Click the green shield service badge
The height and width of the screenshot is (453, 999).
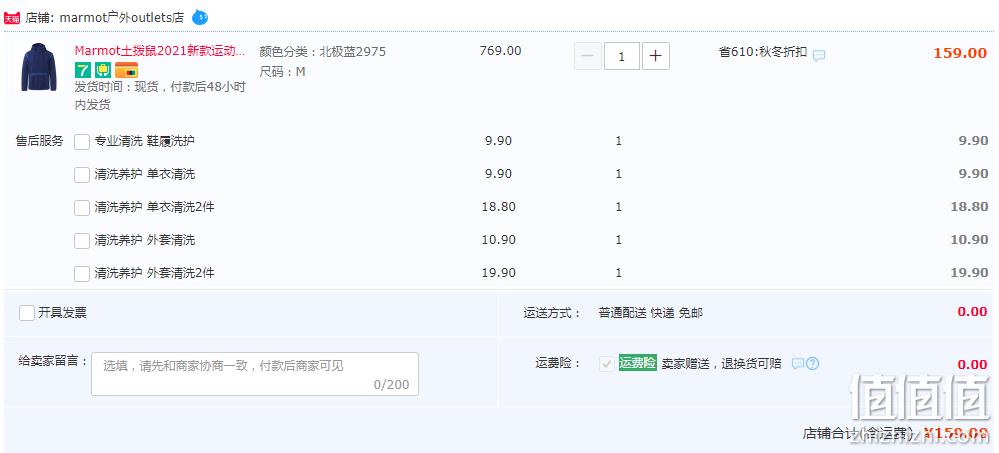(103, 70)
